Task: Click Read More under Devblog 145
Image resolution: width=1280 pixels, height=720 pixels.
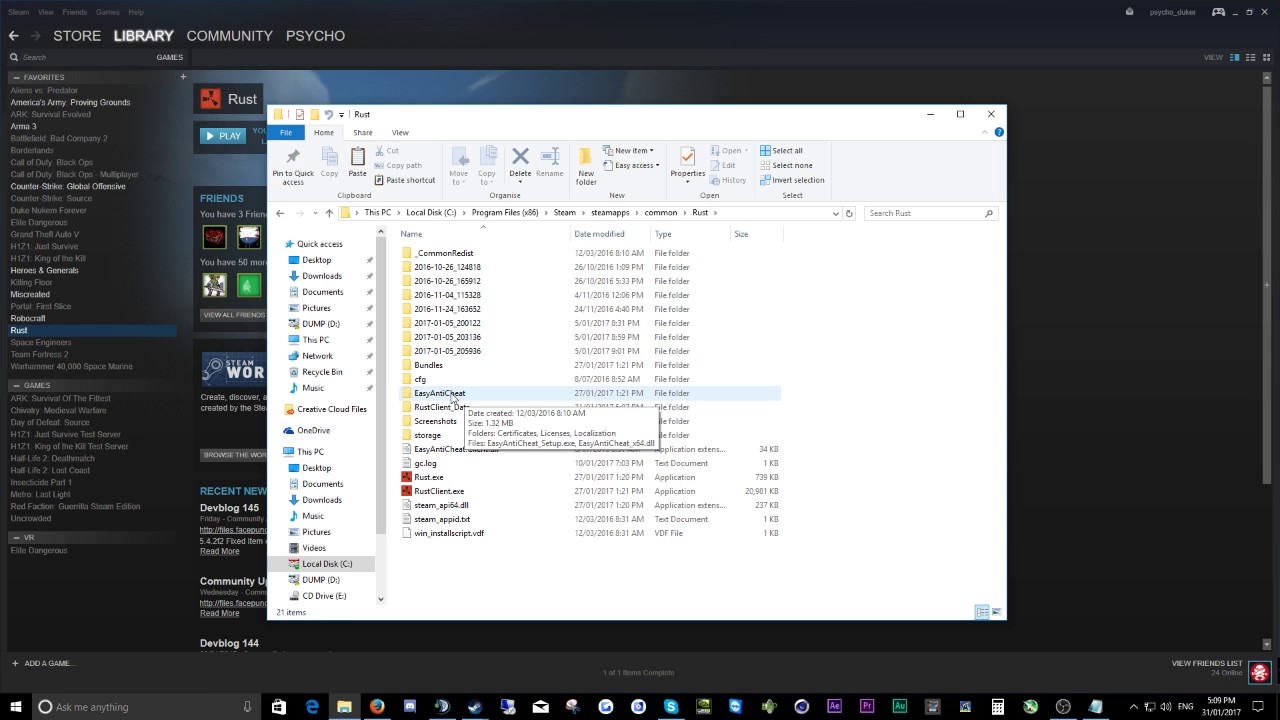Action: click(219, 551)
